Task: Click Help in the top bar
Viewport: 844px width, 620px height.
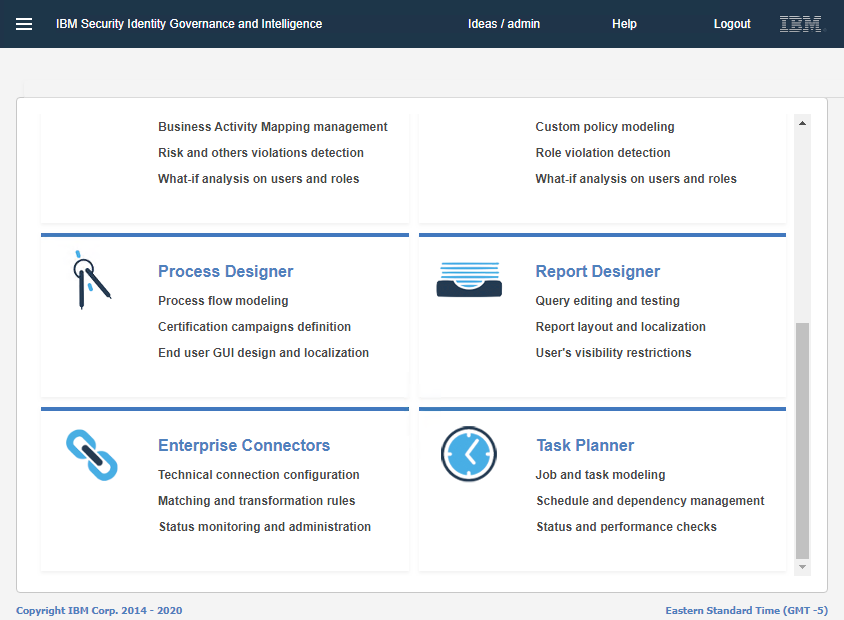Action: coord(624,24)
